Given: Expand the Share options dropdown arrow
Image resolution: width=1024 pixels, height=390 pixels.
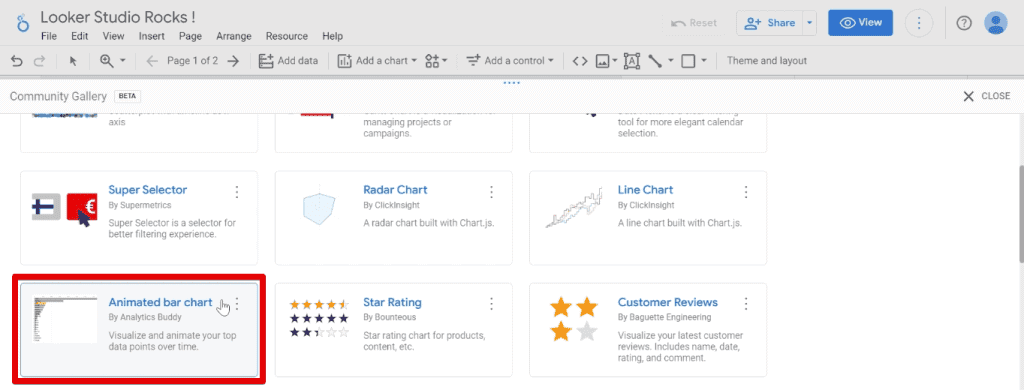Looking at the screenshot, I should 810,23.
